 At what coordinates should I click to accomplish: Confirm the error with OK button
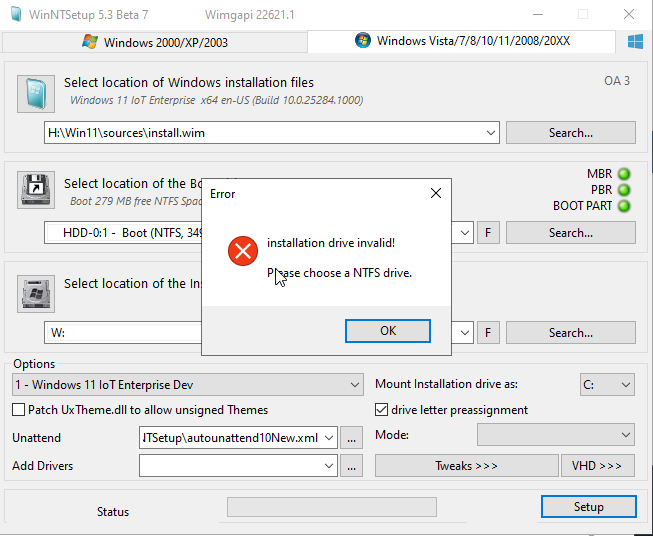tap(388, 331)
